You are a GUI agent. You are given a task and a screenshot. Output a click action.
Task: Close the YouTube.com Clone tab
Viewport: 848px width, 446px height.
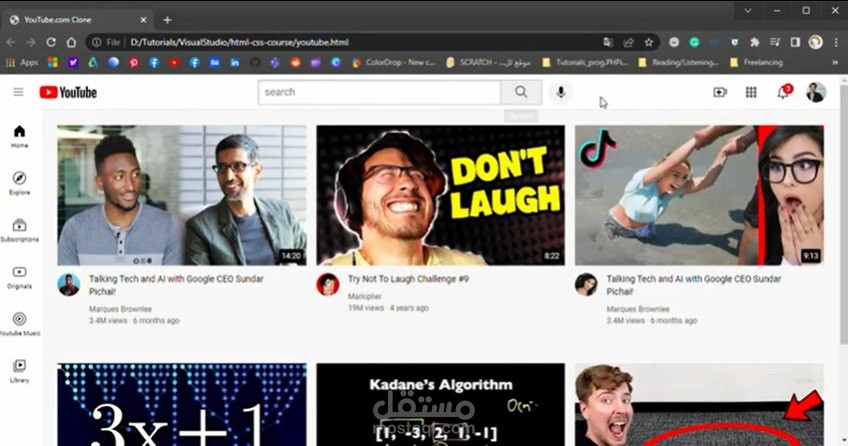coord(143,20)
